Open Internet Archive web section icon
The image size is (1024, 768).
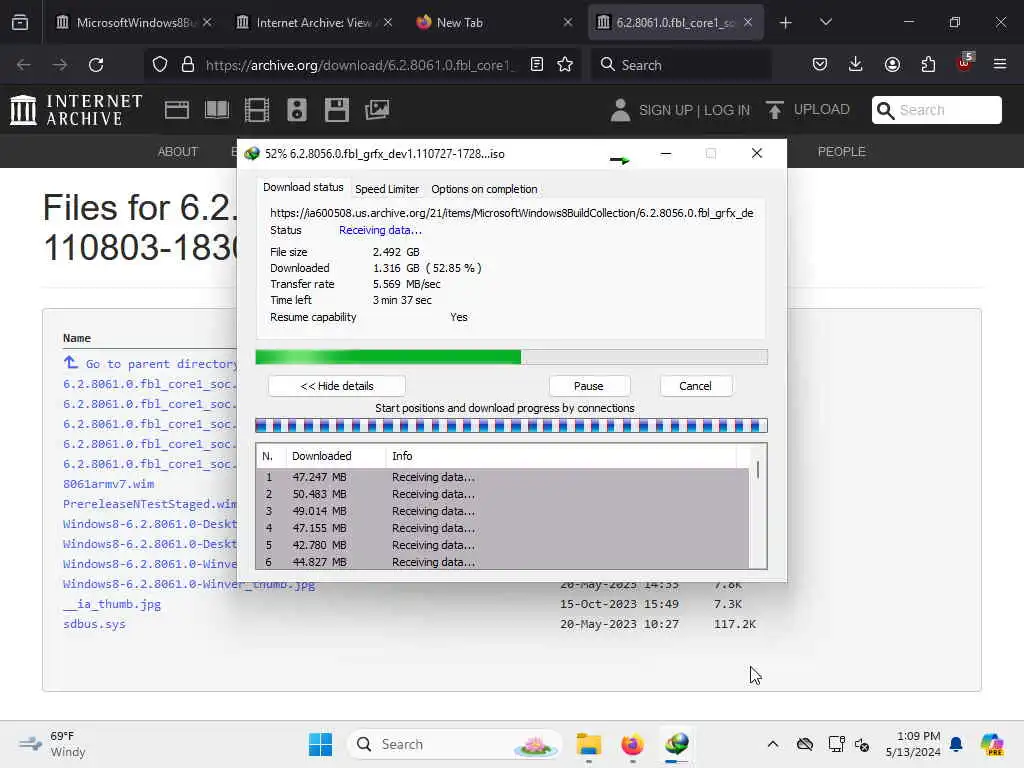(177, 110)
